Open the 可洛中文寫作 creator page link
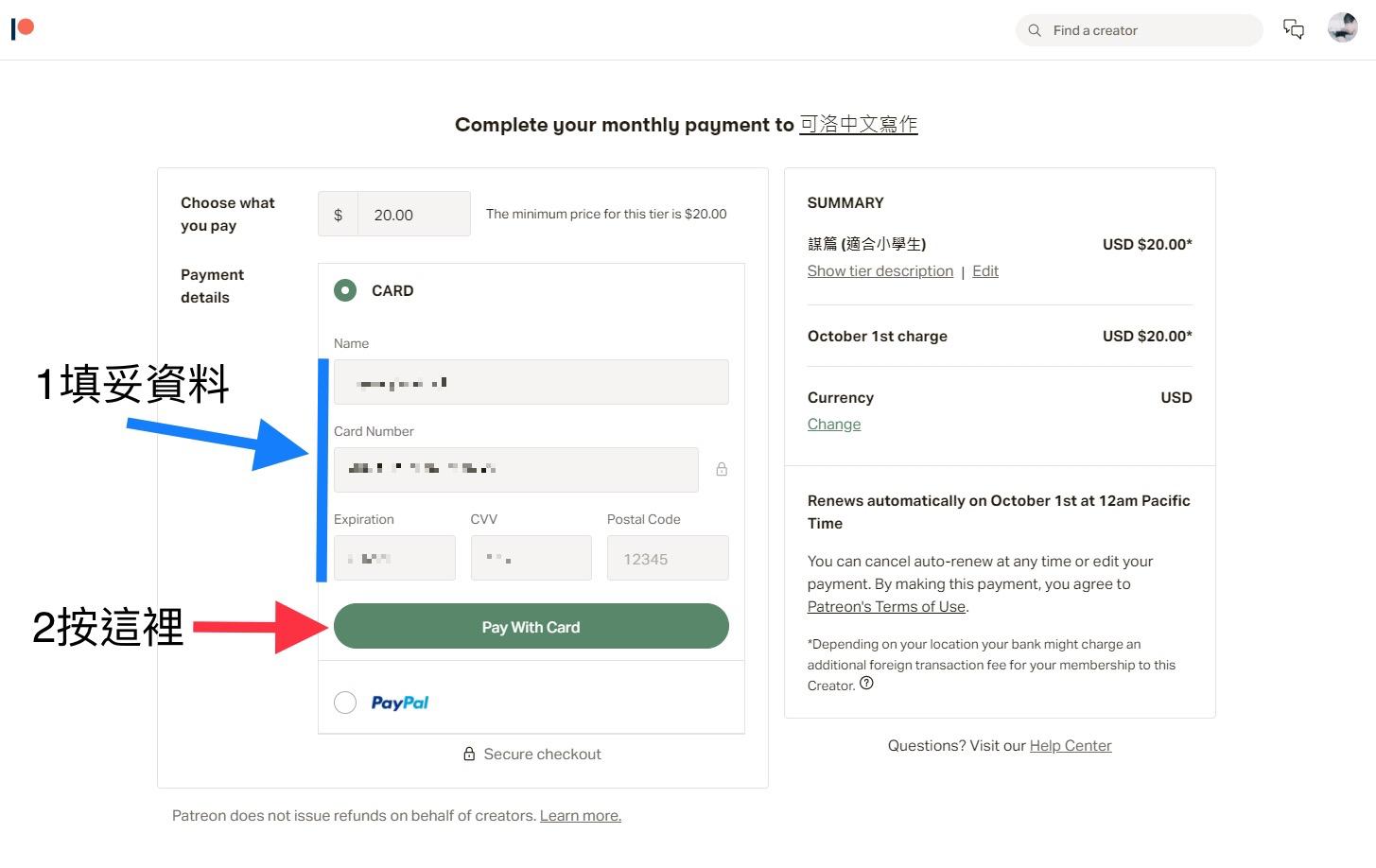This screenshot has width=1376, height=868. pyautogui.click(x=858, y=125)
